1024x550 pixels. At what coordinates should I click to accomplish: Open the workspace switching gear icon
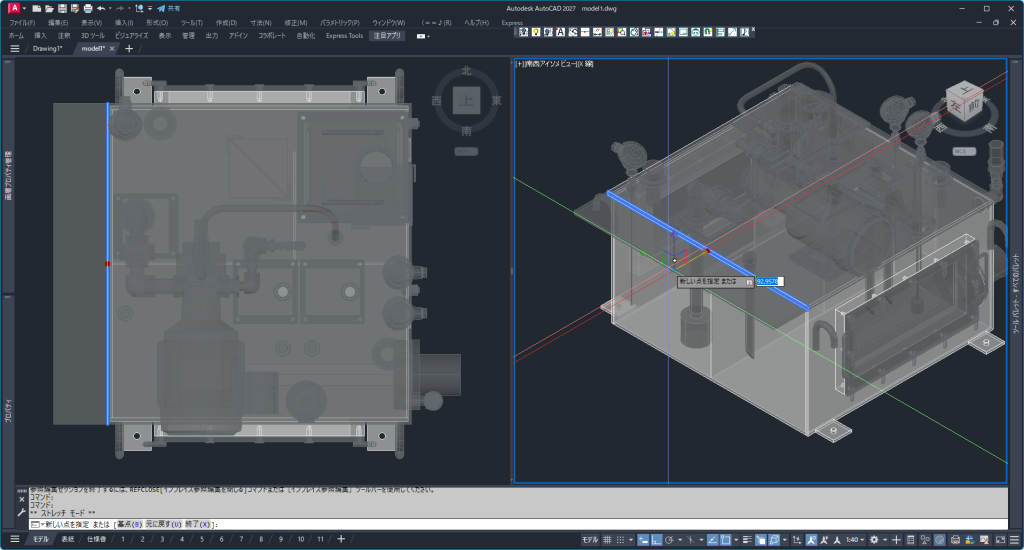tap(874, 539)
